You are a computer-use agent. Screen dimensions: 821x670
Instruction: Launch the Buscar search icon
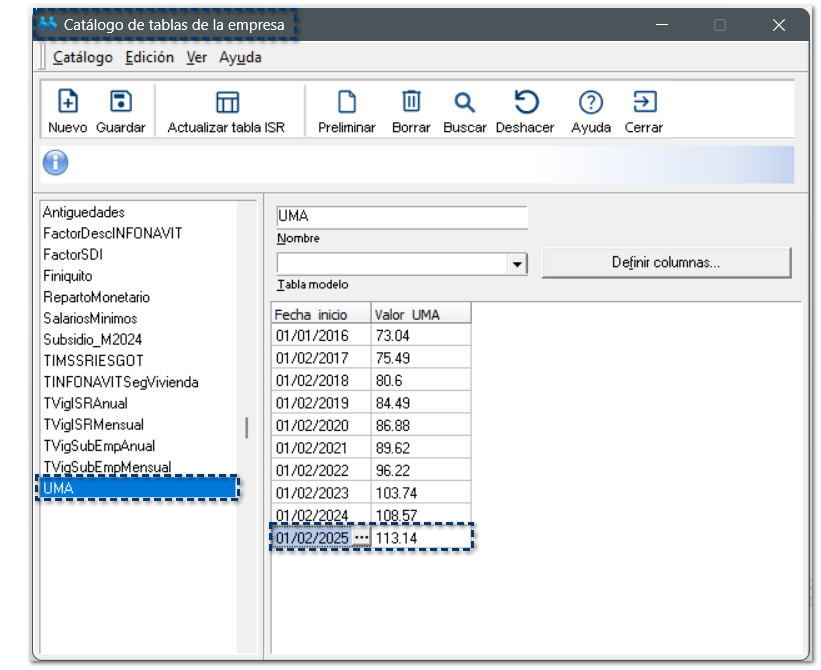click(464, 102)
